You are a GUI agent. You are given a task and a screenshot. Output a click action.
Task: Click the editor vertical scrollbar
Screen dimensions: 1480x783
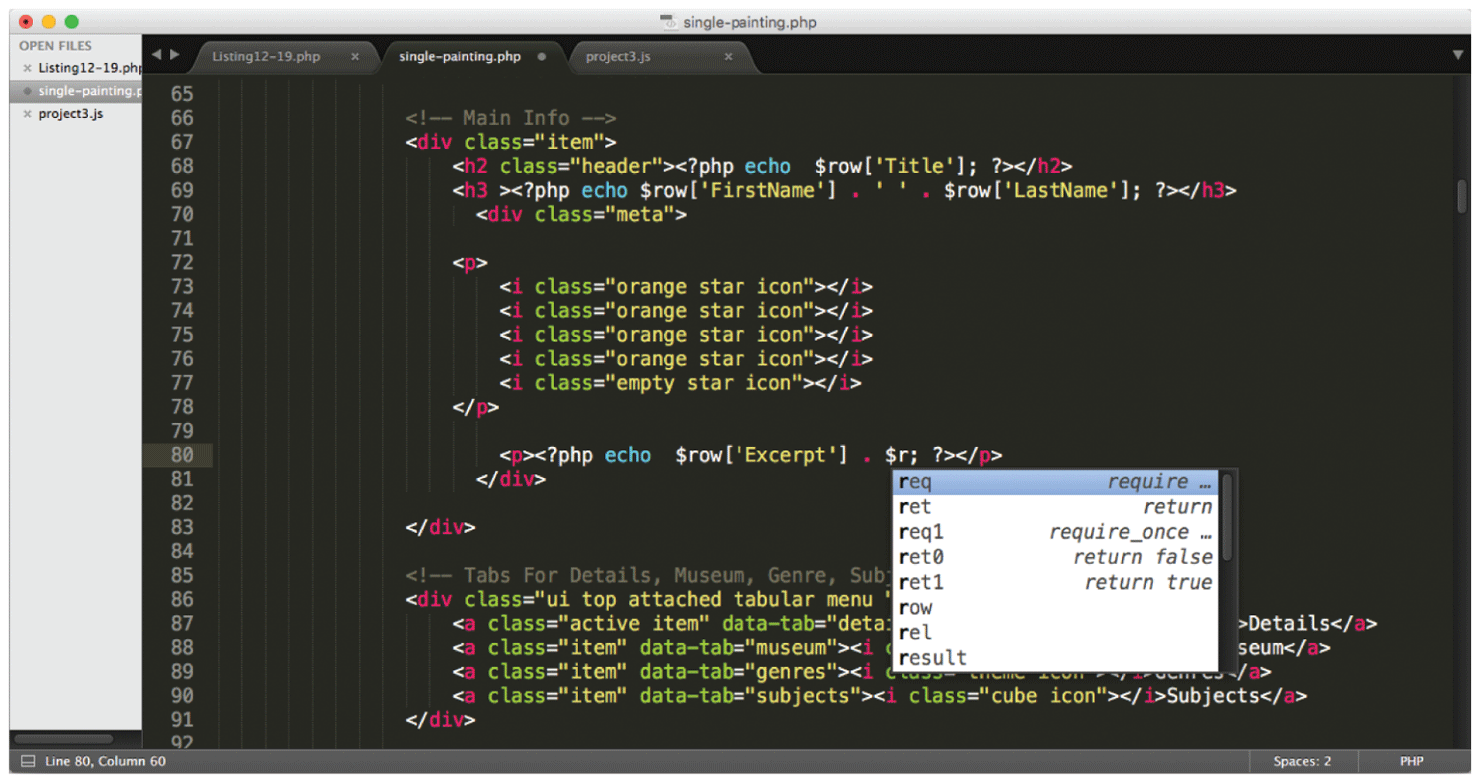pyautogui.click(x=1461, y=196)
